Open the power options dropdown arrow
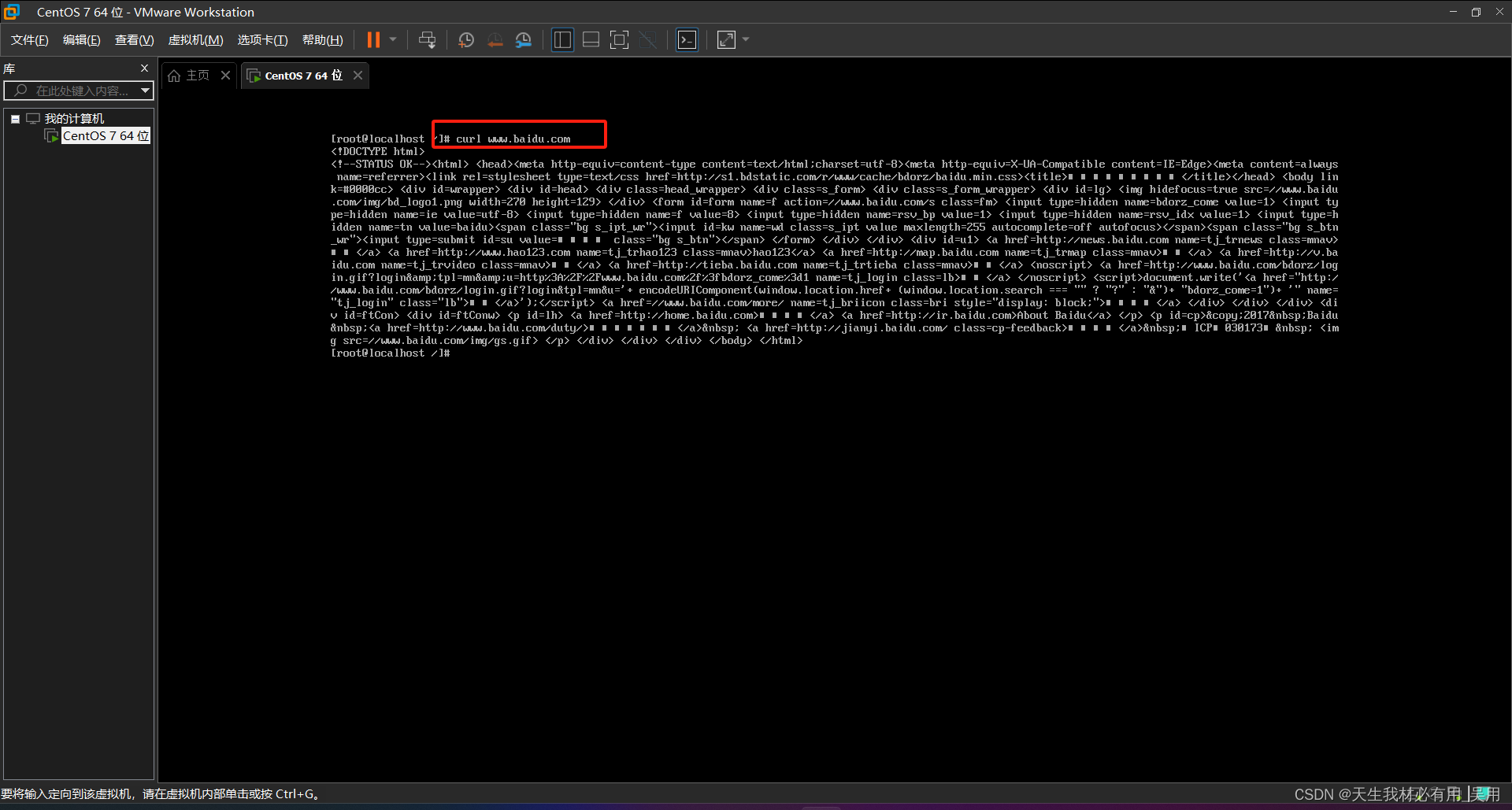The width and height of the screenshot is (1512, 810). (393, 39)
